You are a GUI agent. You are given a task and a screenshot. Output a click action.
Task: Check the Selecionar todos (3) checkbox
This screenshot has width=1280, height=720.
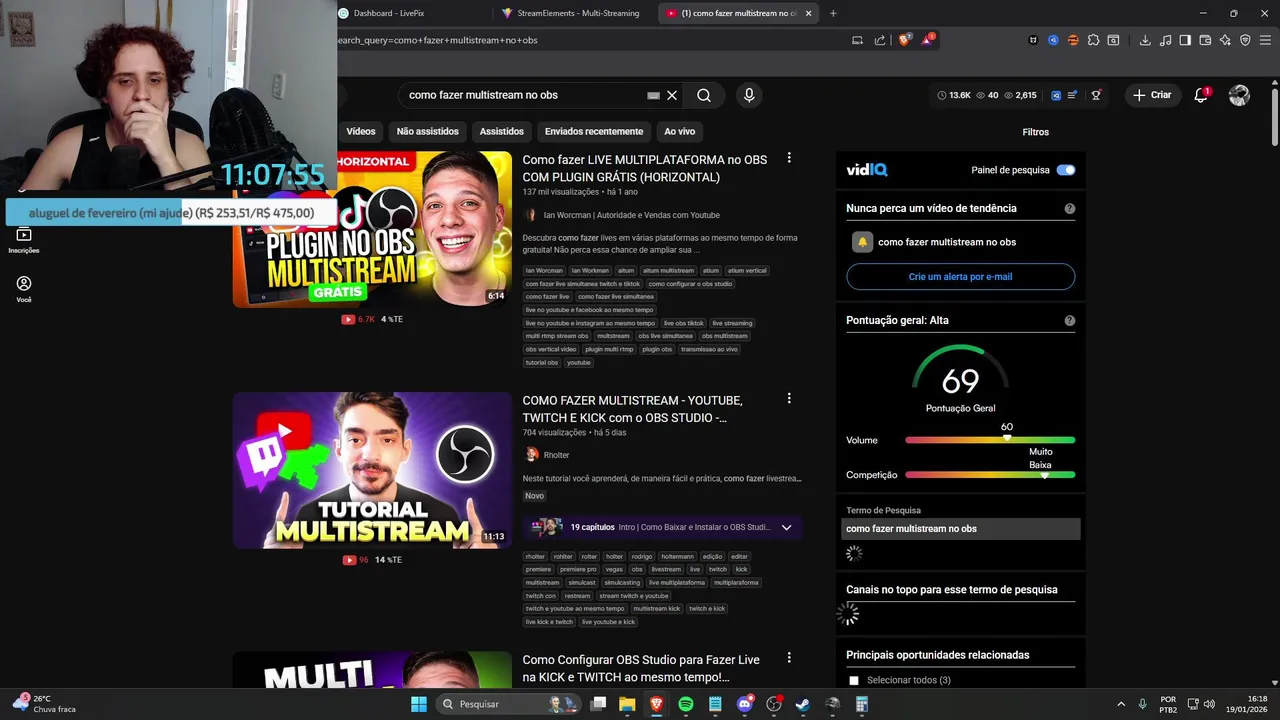(x=853, y=680)
